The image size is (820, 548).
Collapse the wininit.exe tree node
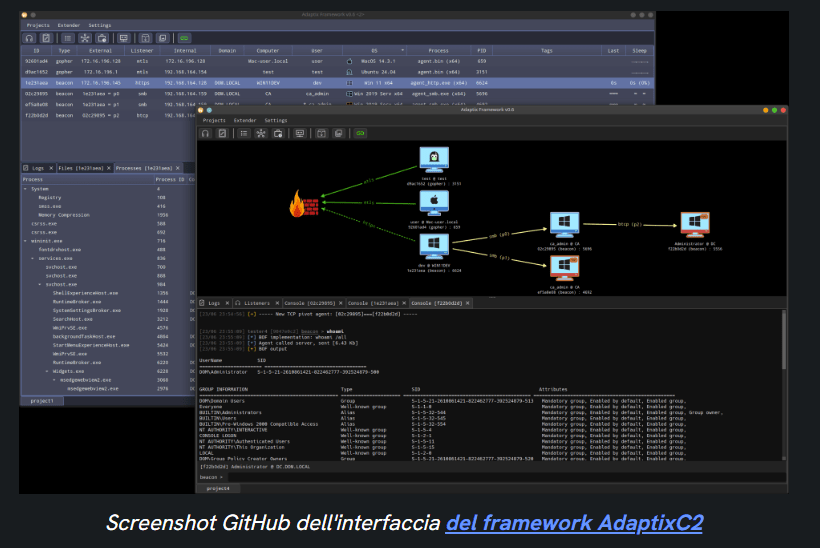[26, 241]
